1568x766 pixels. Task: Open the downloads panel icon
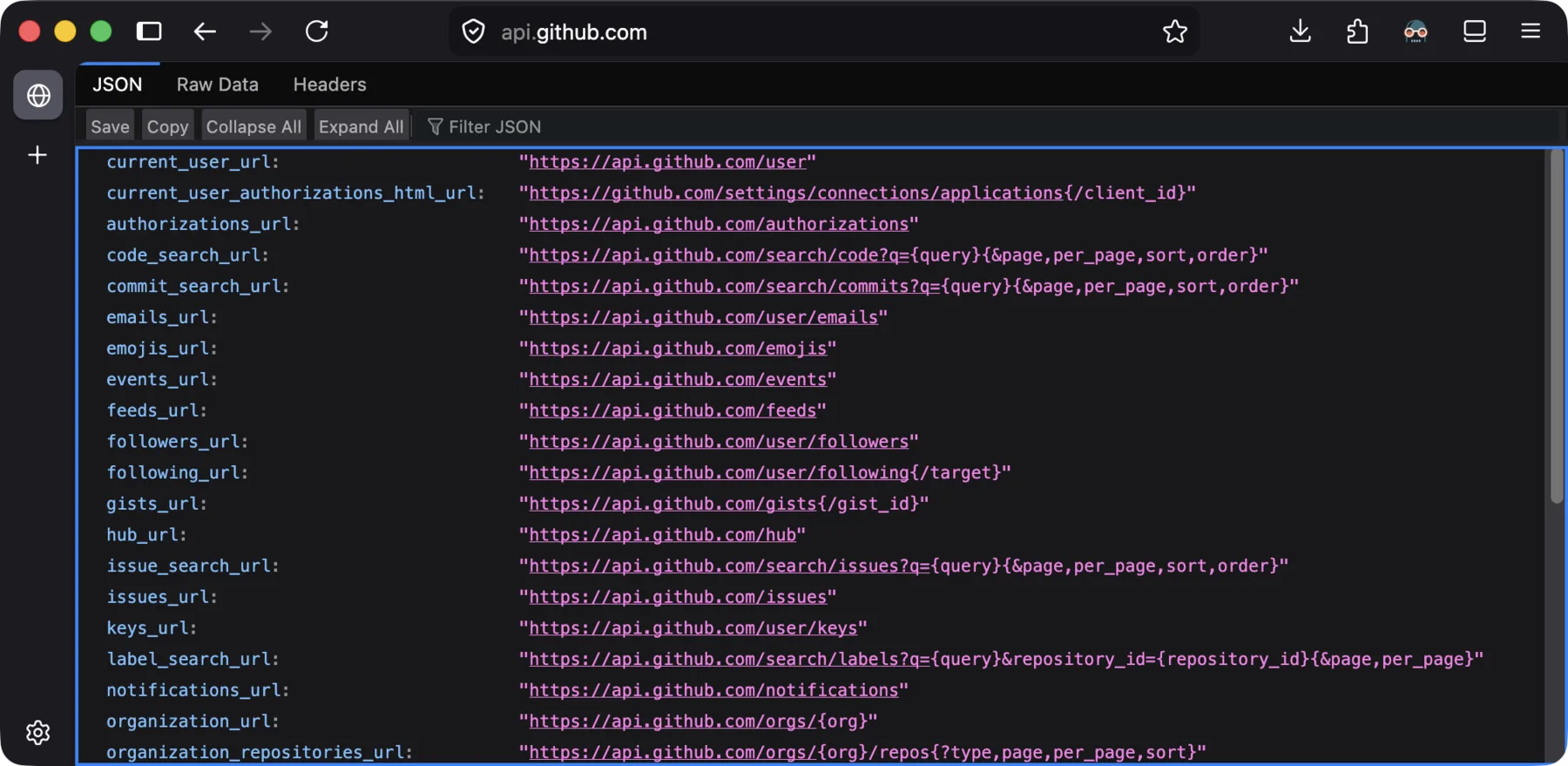pos(1300,31)
